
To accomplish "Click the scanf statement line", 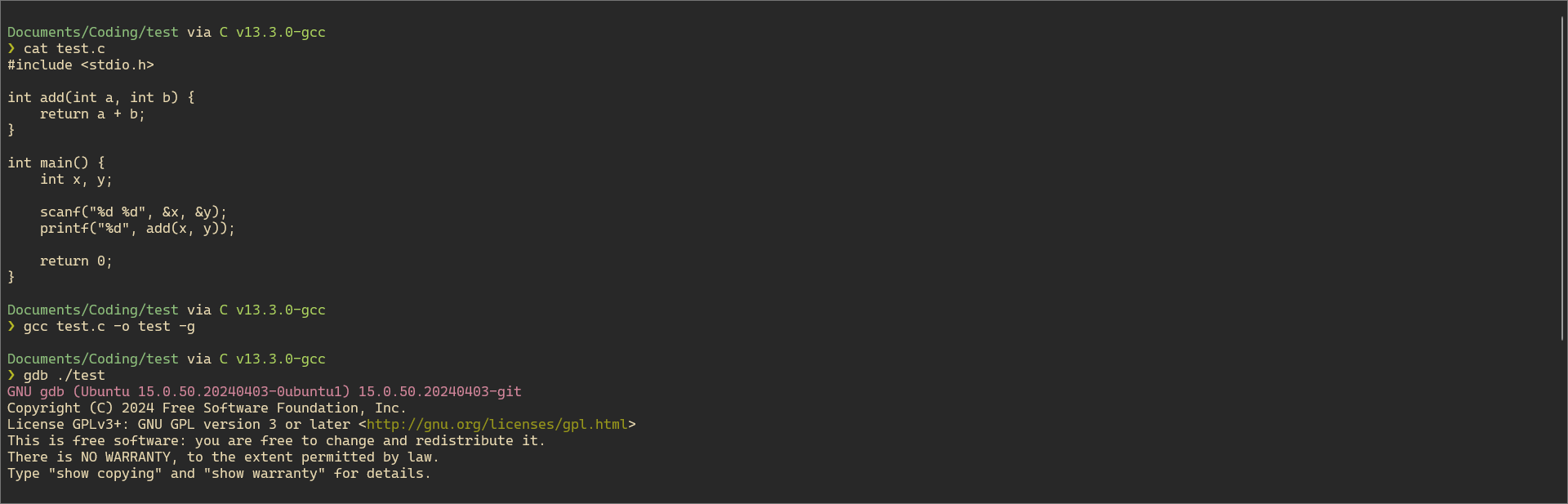I will 134,212.
